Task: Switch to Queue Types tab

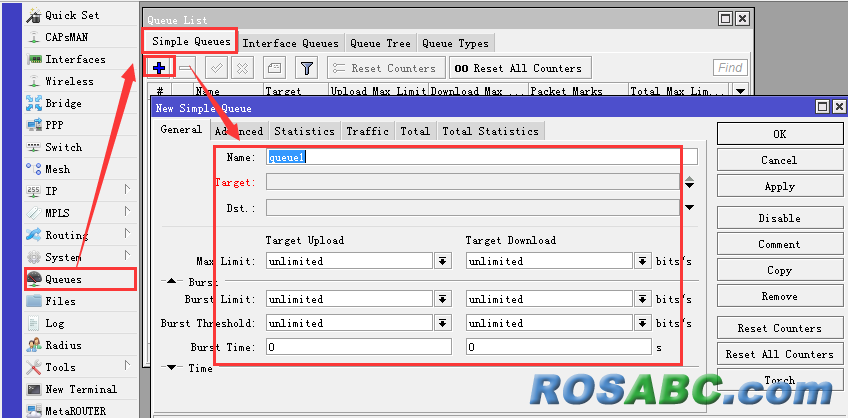Action: pos(455,43)
